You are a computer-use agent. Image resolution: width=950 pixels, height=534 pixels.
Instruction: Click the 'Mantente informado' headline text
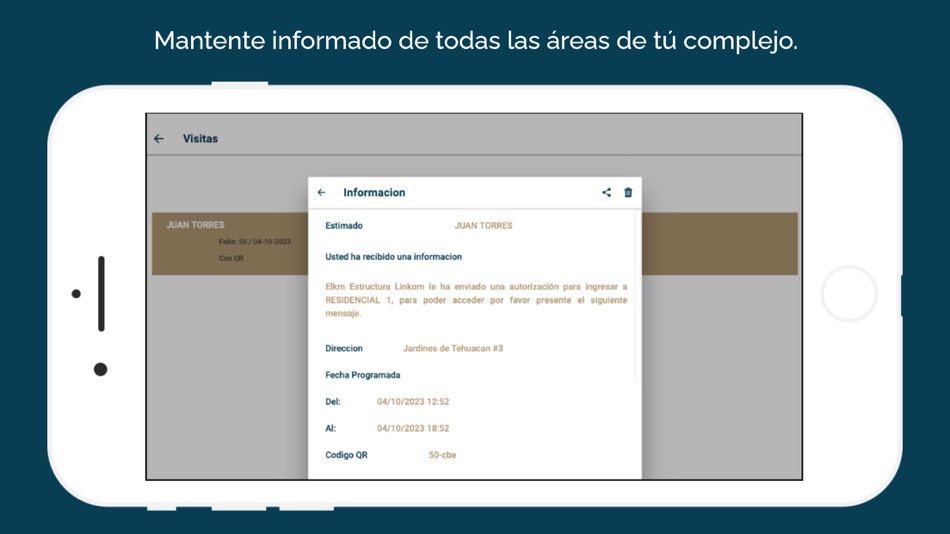[476, 41]
